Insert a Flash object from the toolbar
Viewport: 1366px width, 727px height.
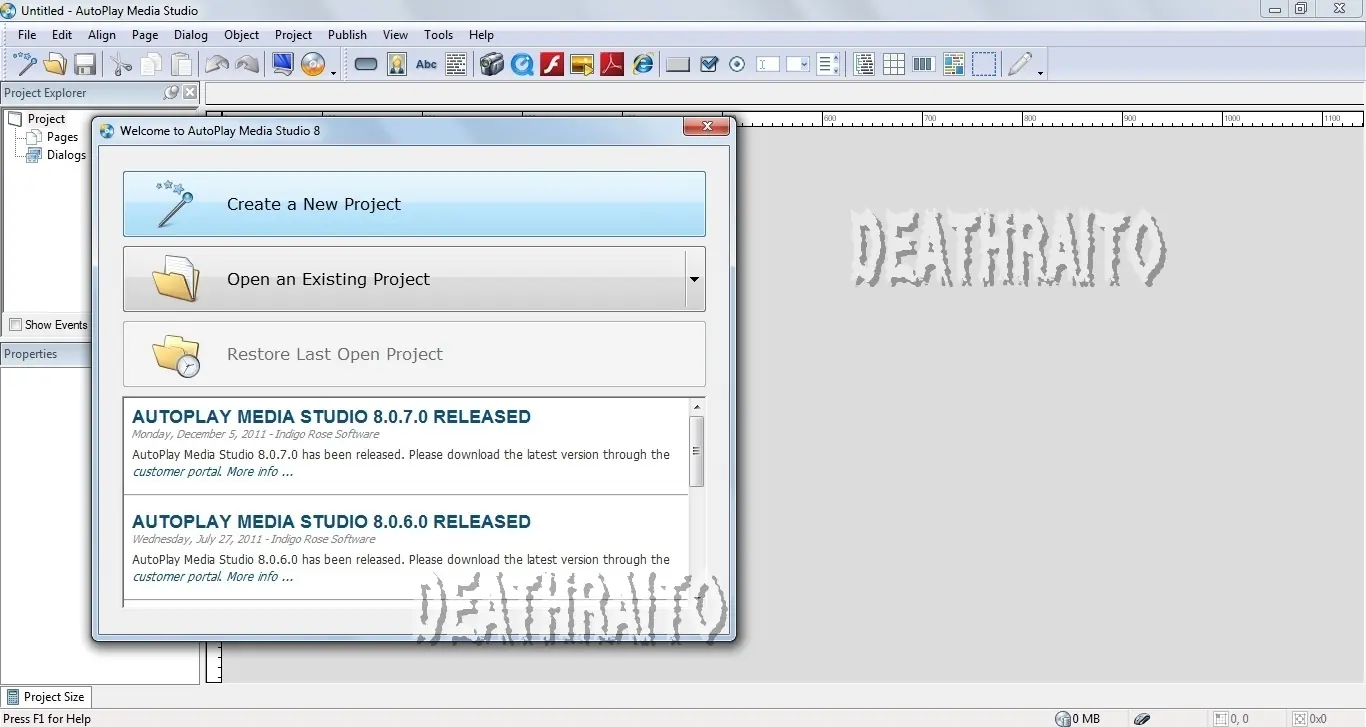[x=552, y=65]
